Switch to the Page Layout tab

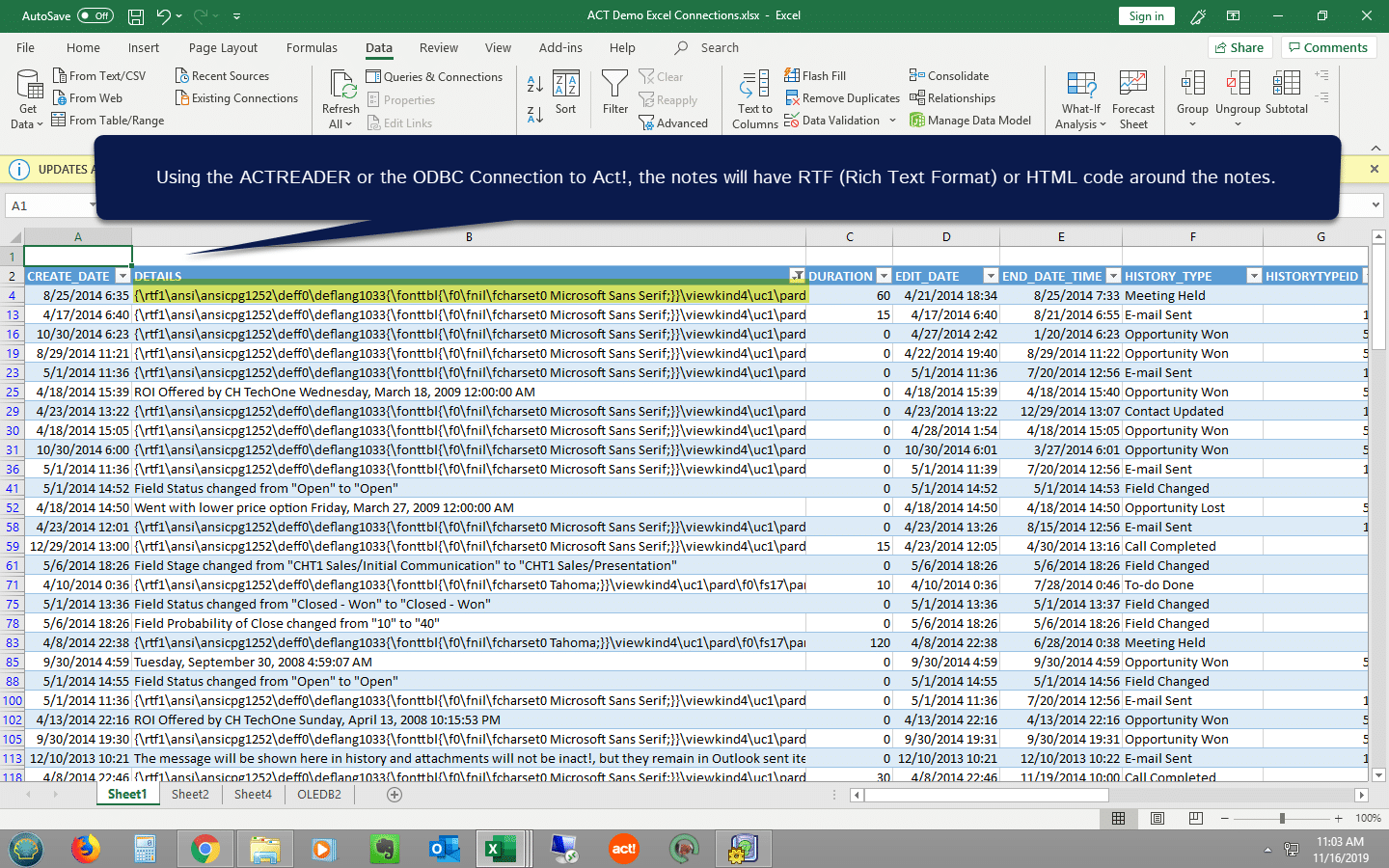coord(223,48)
